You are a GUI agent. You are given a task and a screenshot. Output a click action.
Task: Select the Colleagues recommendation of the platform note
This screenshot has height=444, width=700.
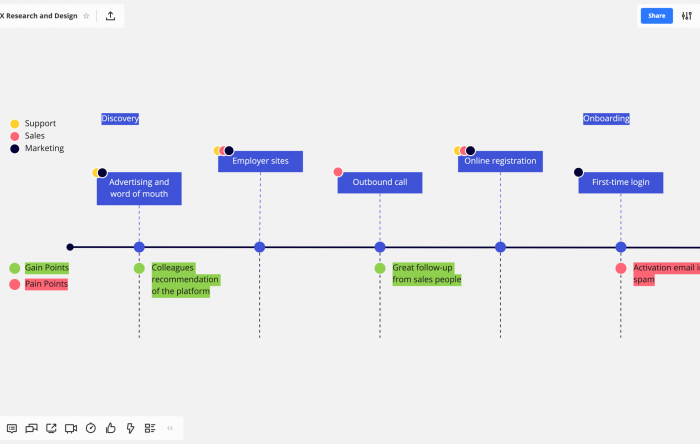[x=186, y=279]
